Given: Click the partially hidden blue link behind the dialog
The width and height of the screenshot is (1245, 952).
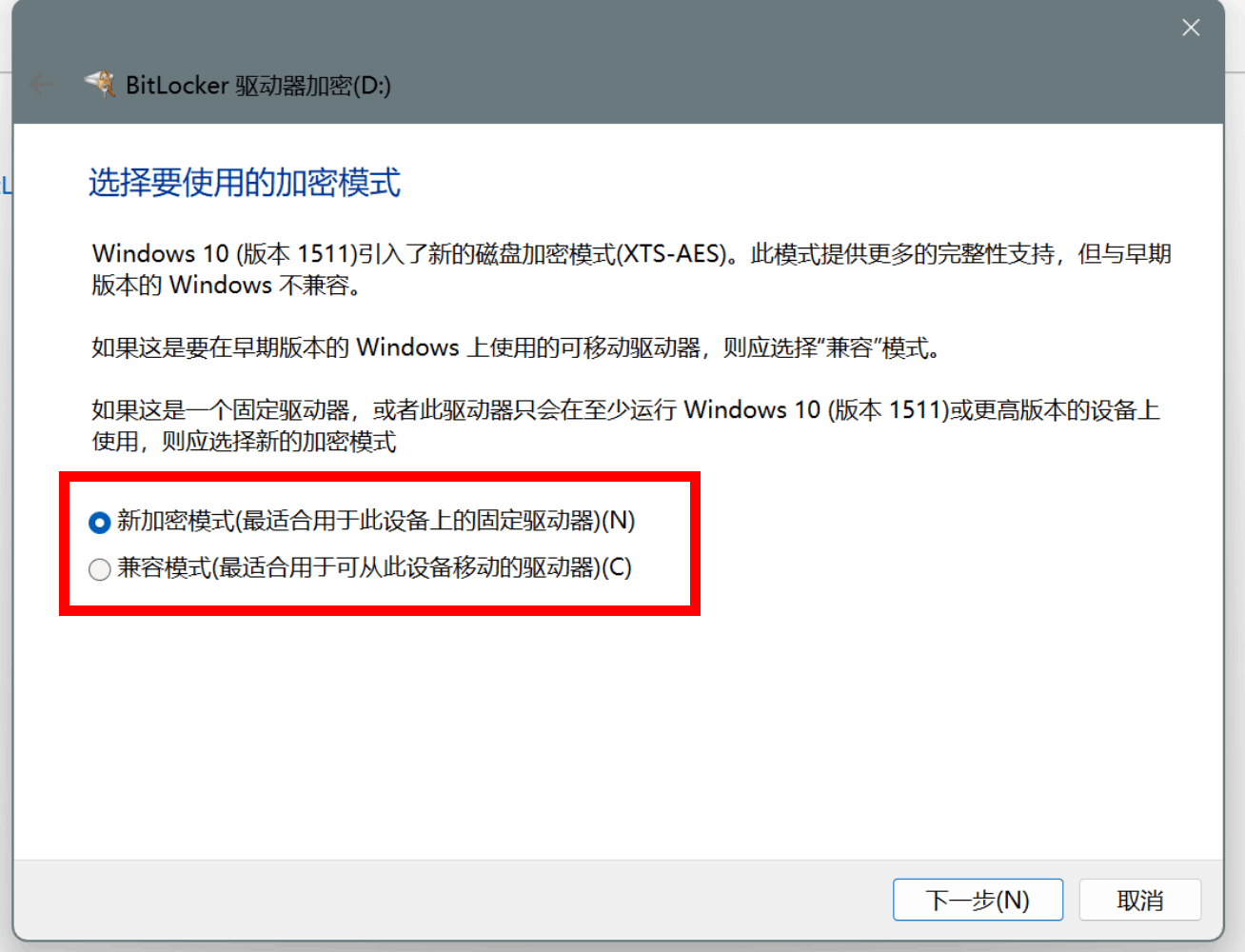Looking at the screenshot, I should click(x=6, y=185).
